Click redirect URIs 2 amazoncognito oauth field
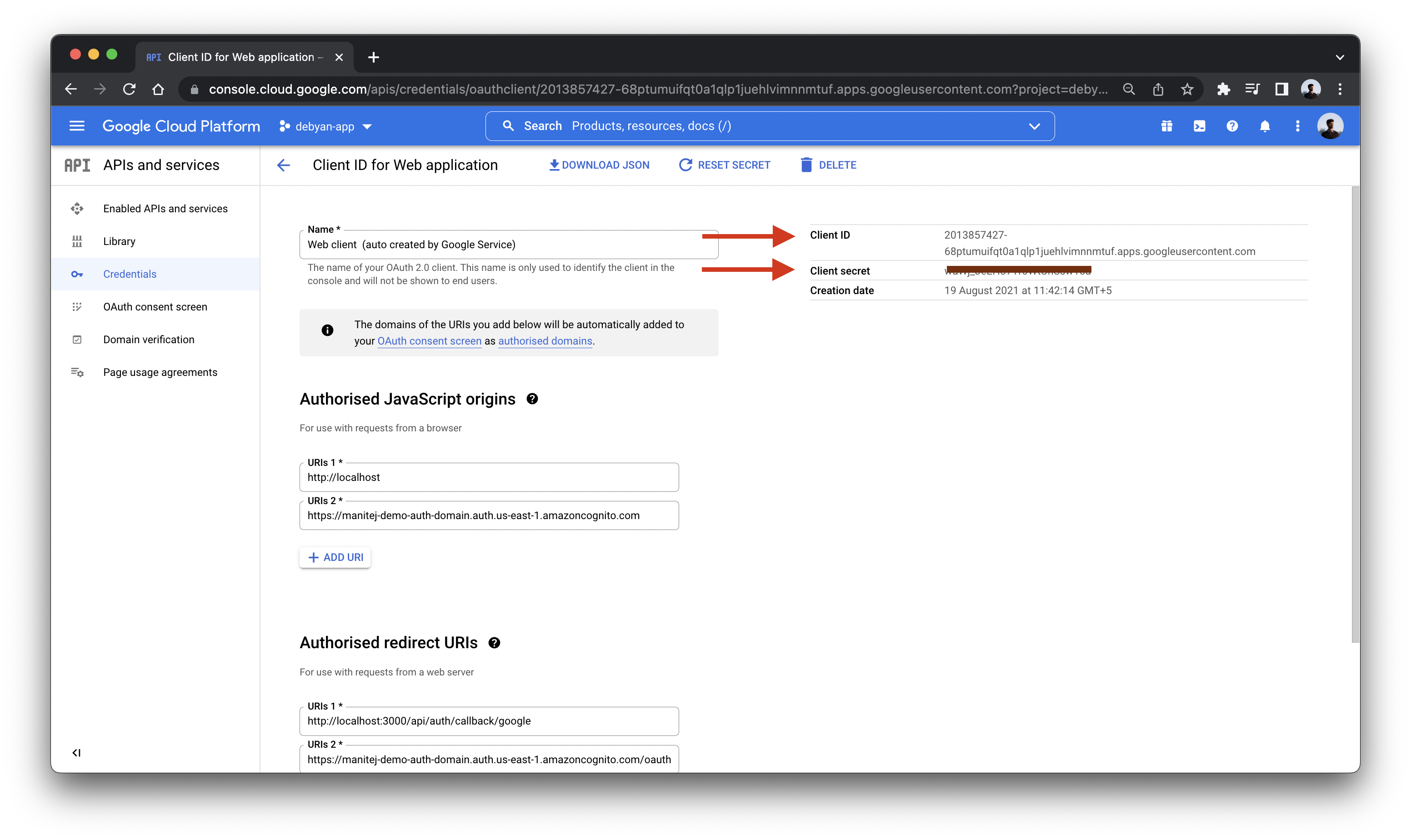The image size is (1411, 840). click(489, 759)
